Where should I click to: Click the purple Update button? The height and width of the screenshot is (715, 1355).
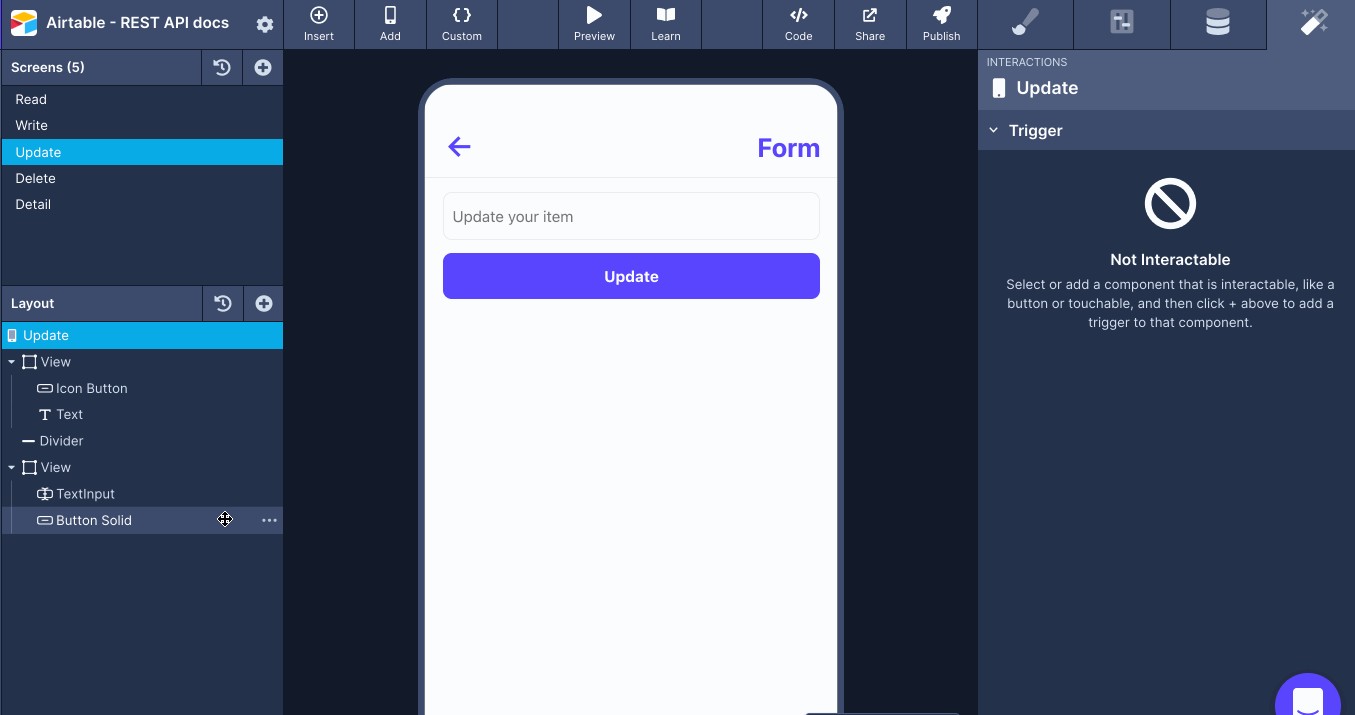[631, 276]
